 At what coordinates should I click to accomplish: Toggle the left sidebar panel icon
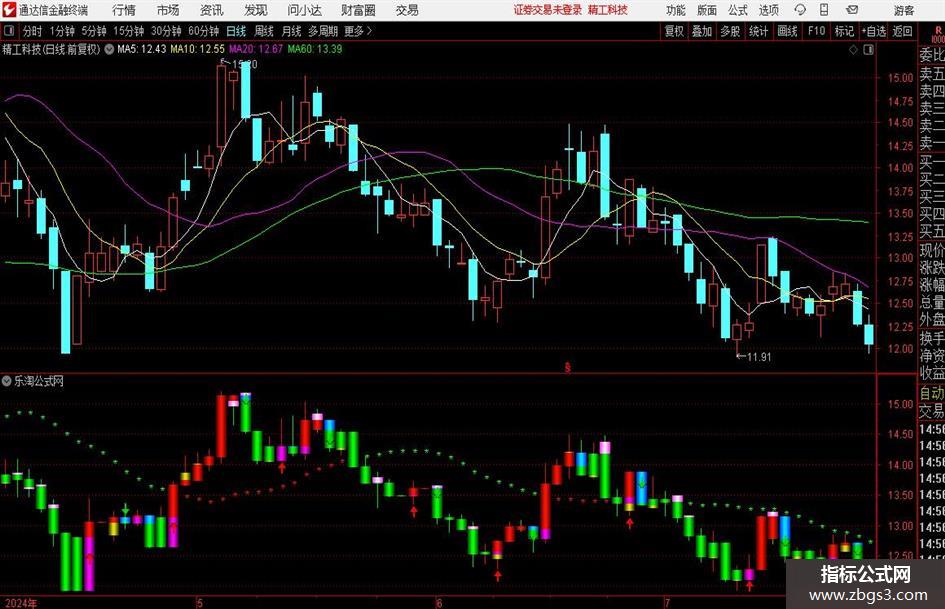tap(9, 31)
